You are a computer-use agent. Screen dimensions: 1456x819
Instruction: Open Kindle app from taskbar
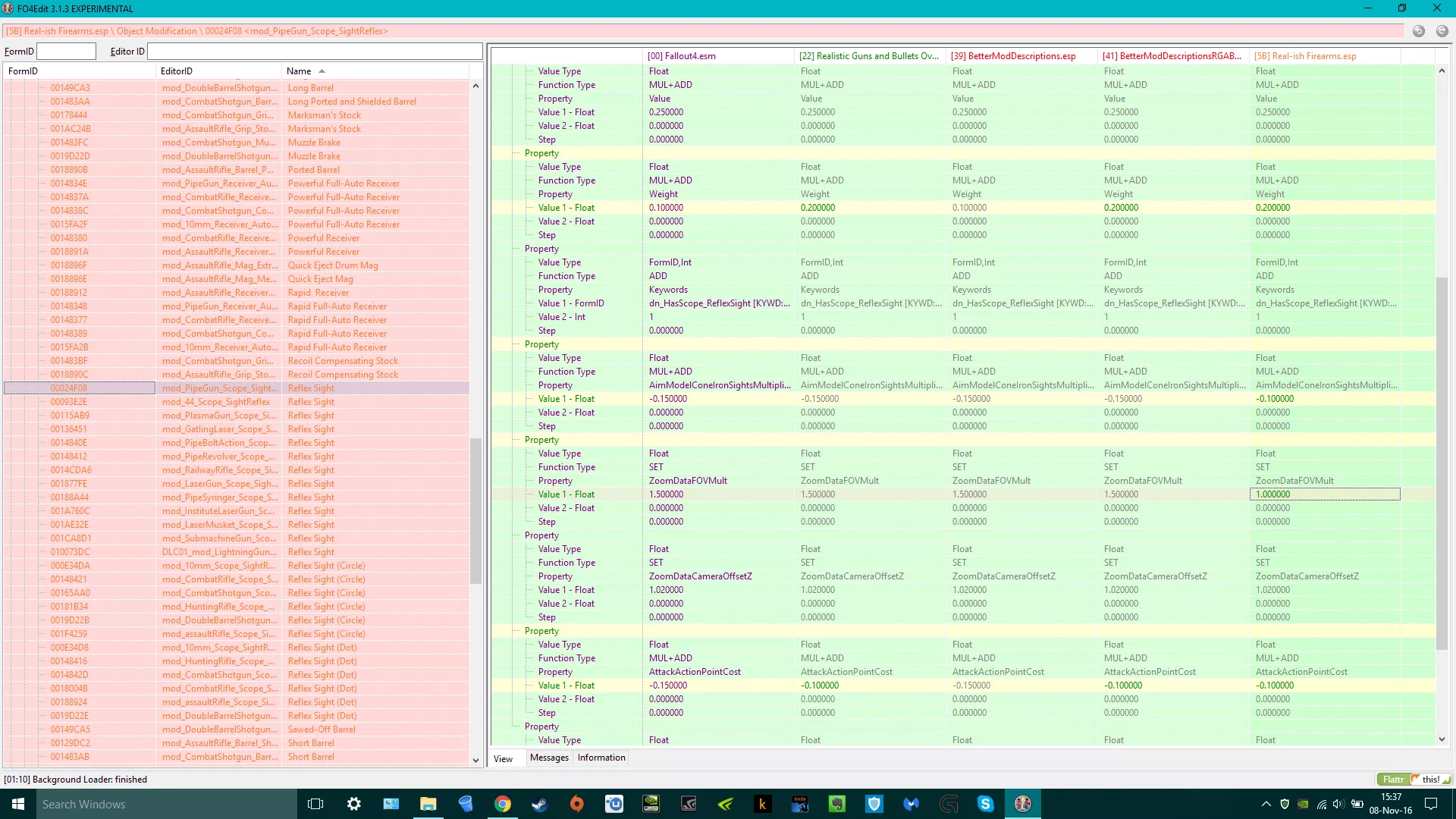800,804
